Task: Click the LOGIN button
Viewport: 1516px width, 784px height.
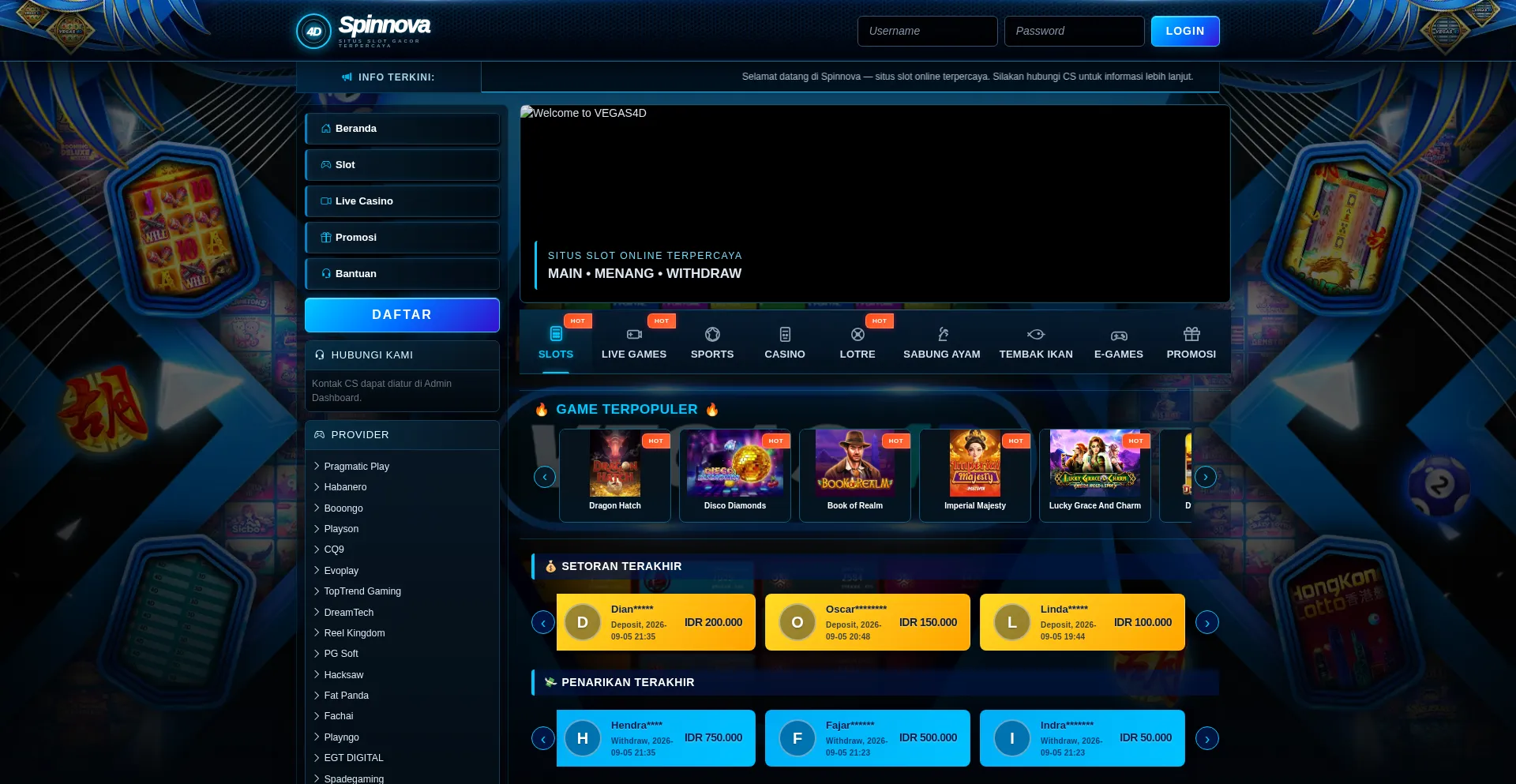Action: pos(1185,32)
